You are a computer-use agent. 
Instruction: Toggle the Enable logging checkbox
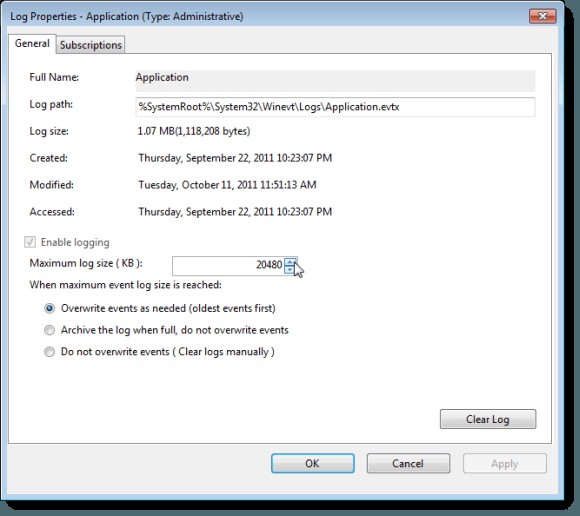[x=30, y=242]
